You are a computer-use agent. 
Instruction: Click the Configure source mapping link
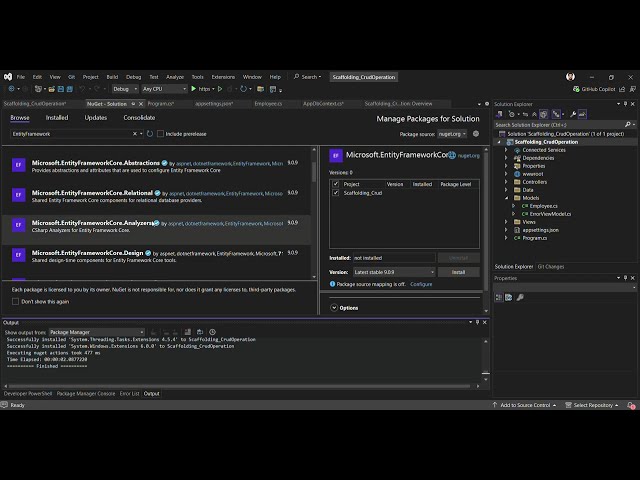coord(421,284)
